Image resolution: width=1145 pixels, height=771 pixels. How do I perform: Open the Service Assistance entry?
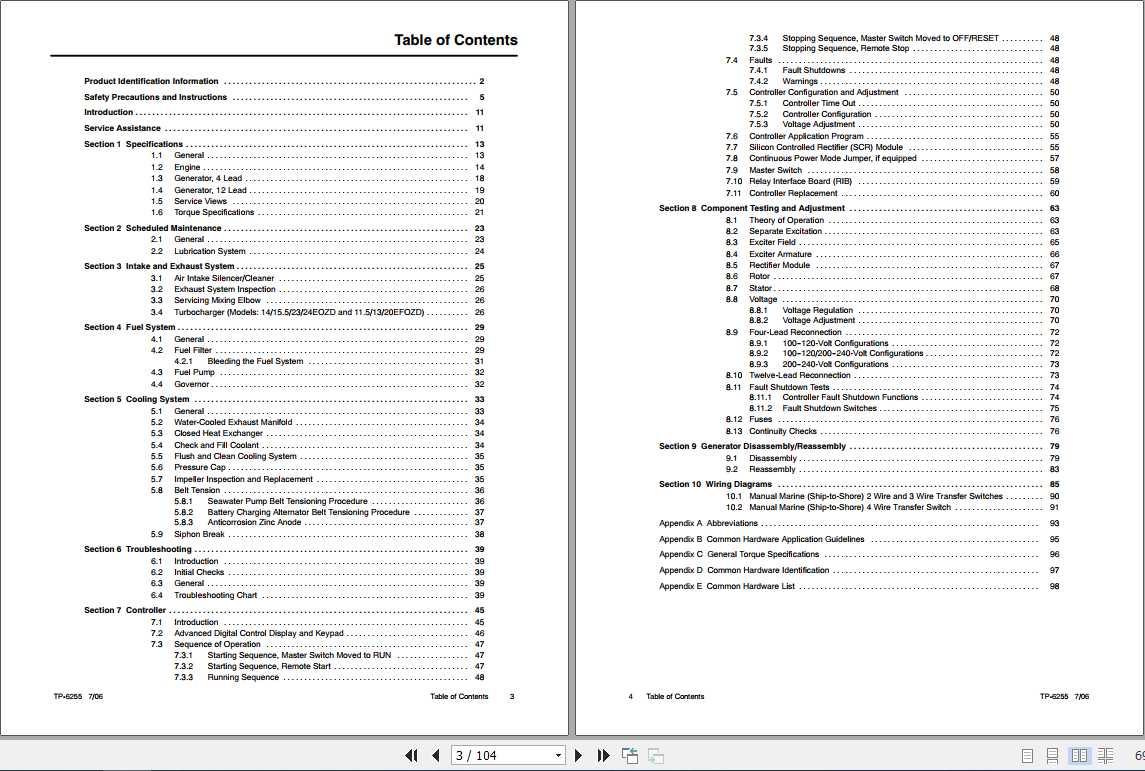pos(123,127)
